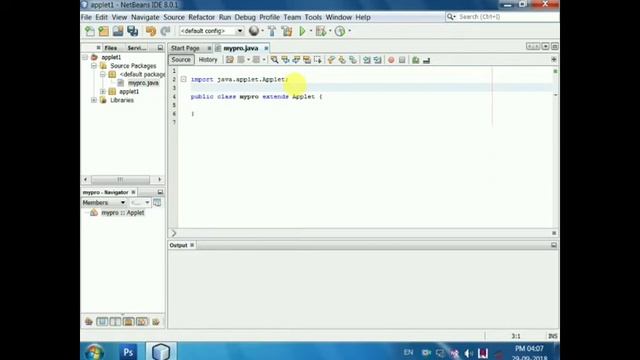Click Shift Line Right editor icon

(378, 60)
